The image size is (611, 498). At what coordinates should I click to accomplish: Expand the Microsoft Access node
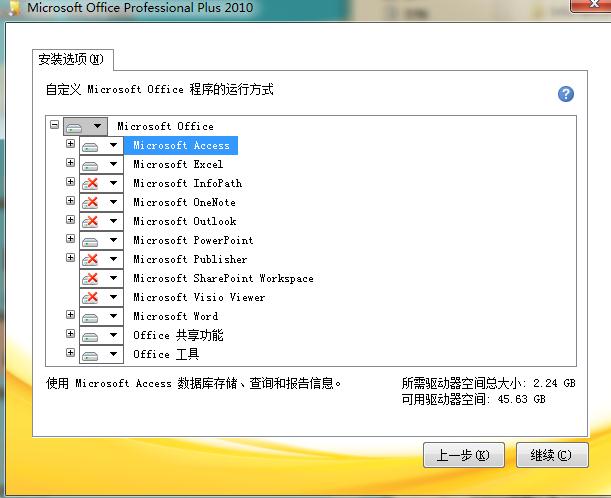coord(71,144)
